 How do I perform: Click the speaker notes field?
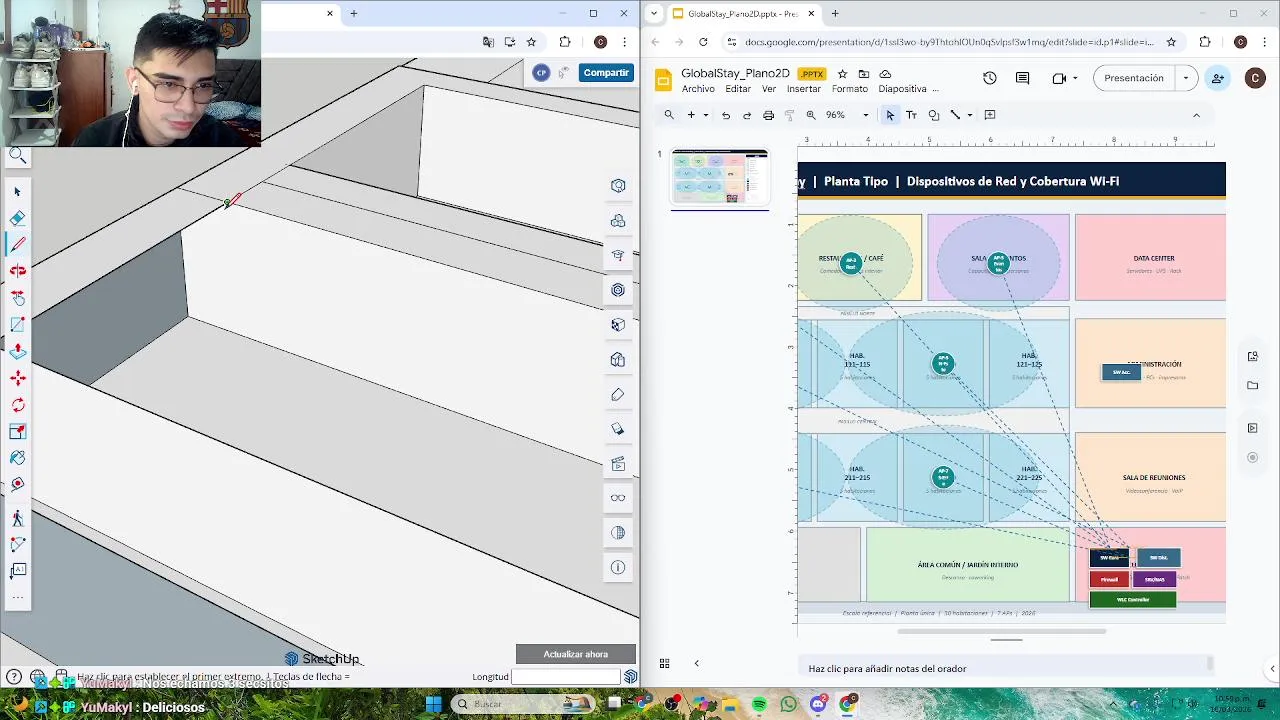coord(1005,668)
